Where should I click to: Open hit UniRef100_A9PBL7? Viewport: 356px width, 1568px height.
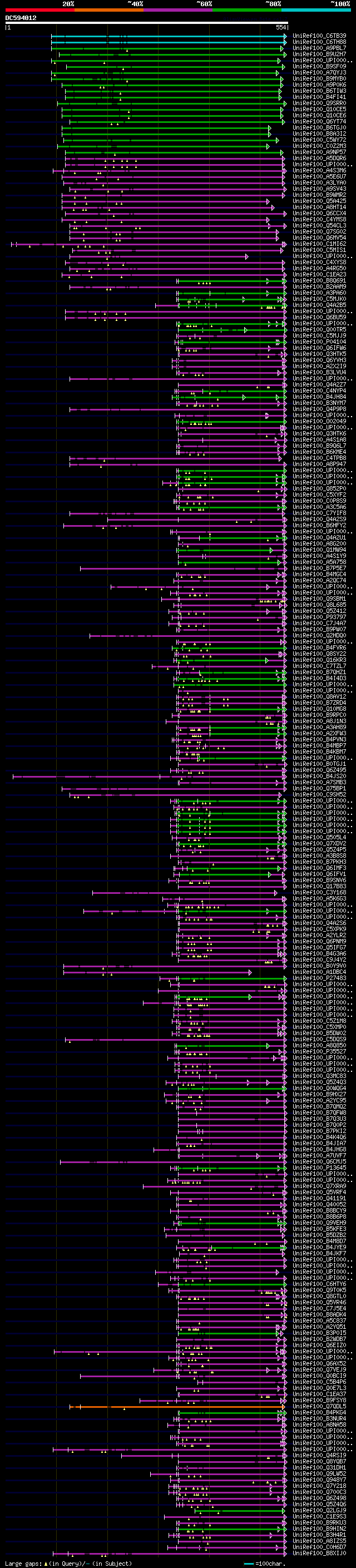click(319, 48)
